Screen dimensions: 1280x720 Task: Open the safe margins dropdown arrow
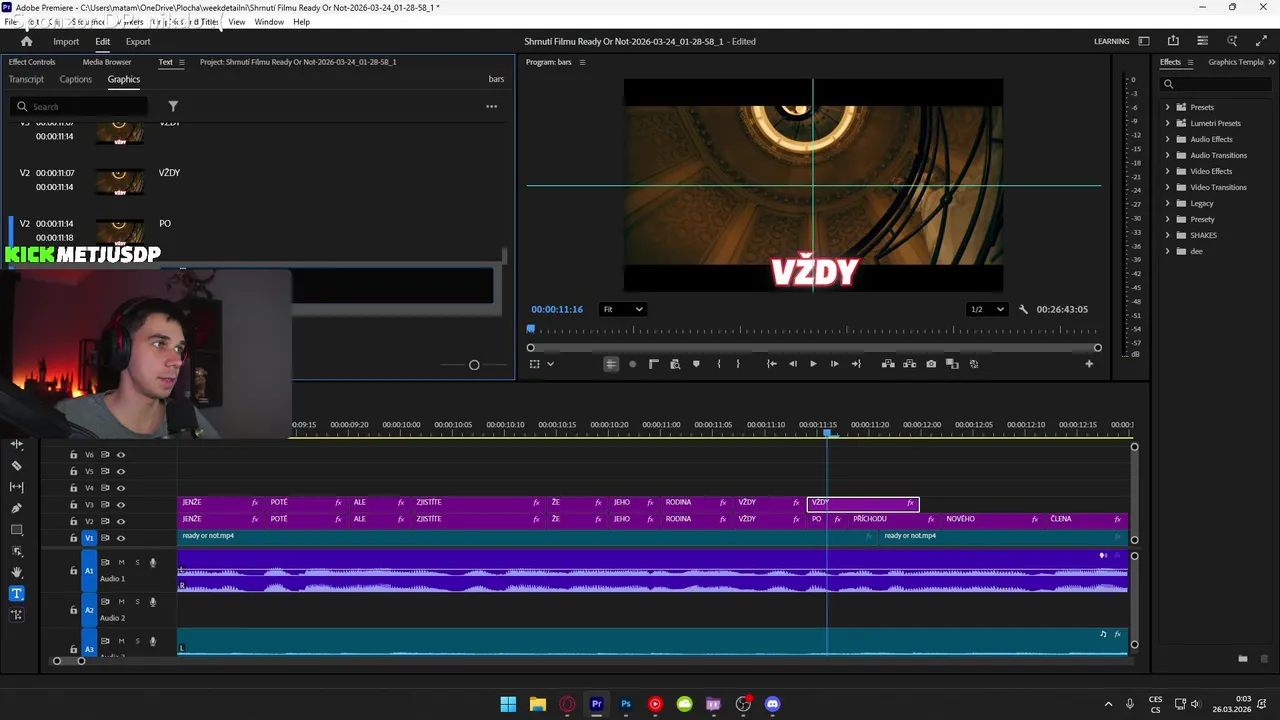click(550, 364)
